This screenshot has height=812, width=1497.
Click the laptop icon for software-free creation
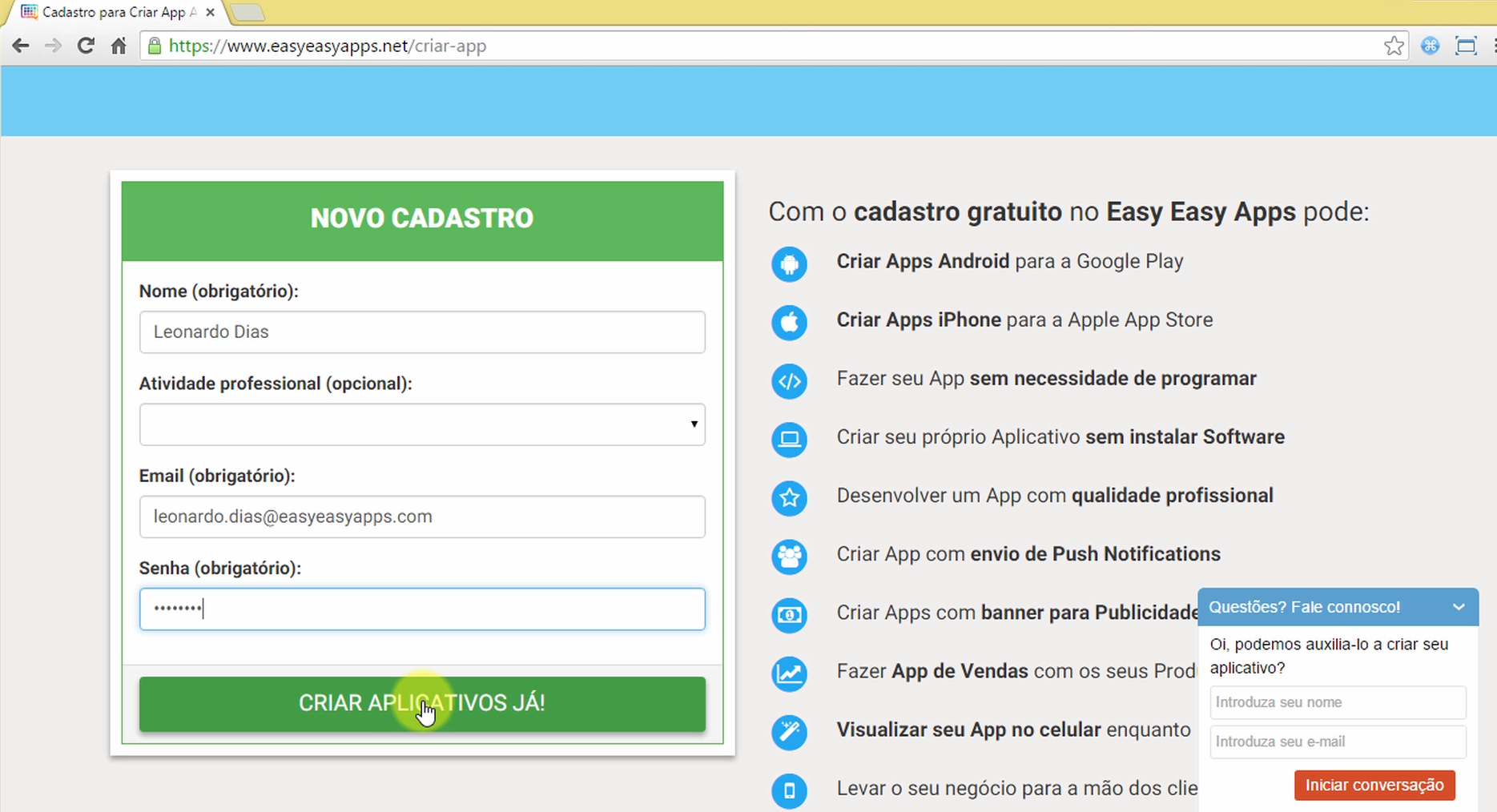coord(789,440)
